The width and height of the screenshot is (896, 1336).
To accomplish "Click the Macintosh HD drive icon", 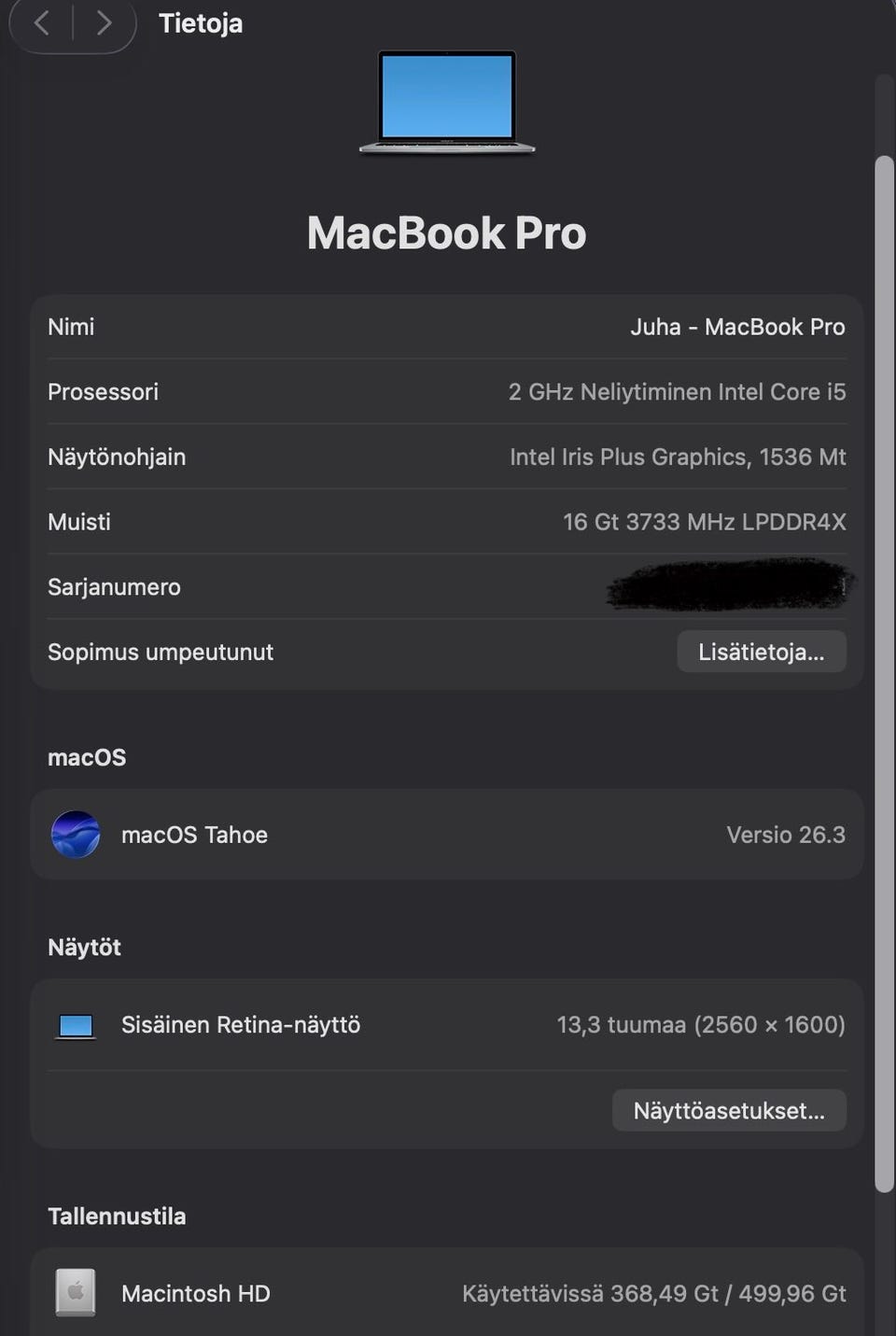I will (x=76, y=1293).
